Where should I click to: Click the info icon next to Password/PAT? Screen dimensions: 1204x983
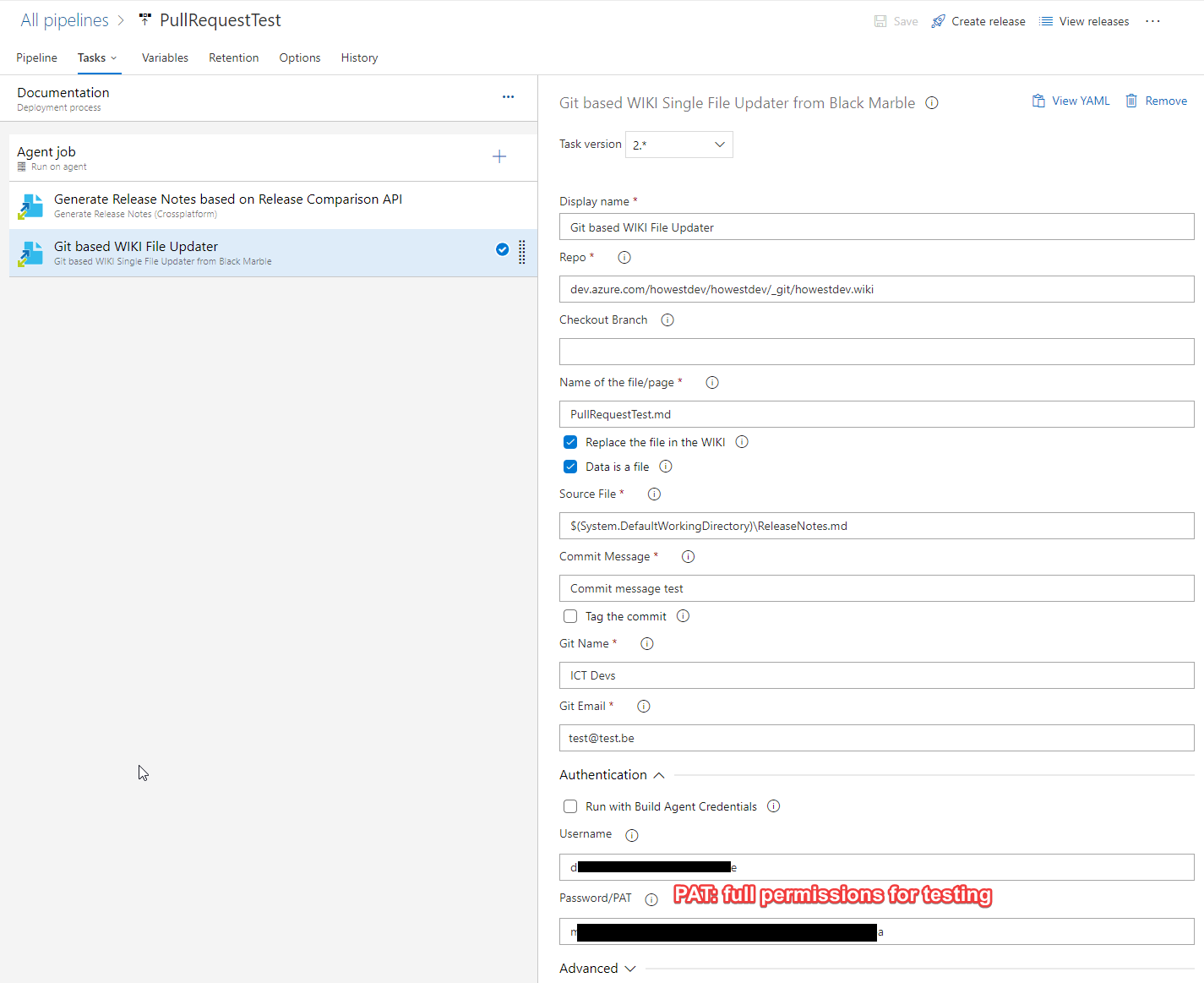coord(651,898)
